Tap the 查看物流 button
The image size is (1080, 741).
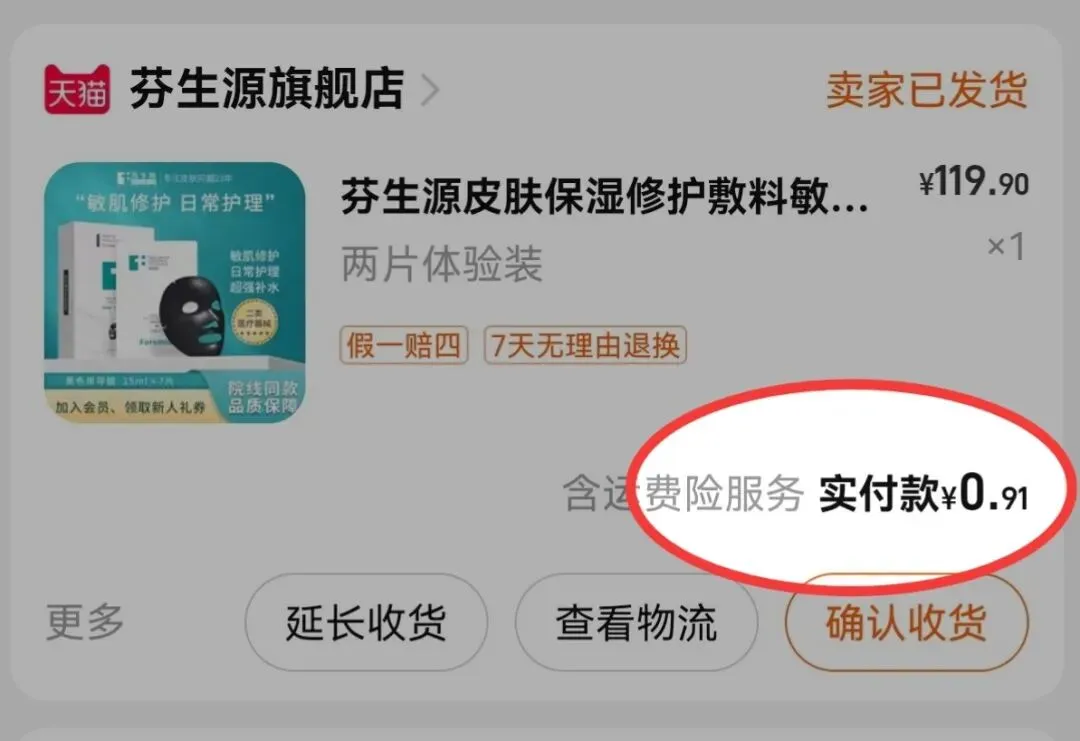click(636, 622)
